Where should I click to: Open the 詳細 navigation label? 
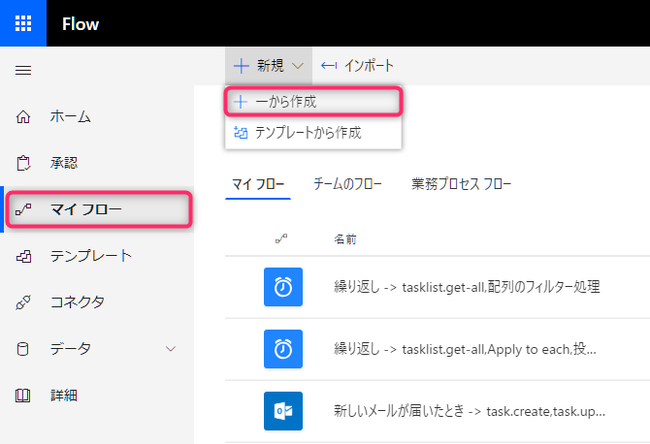point(64,395)
